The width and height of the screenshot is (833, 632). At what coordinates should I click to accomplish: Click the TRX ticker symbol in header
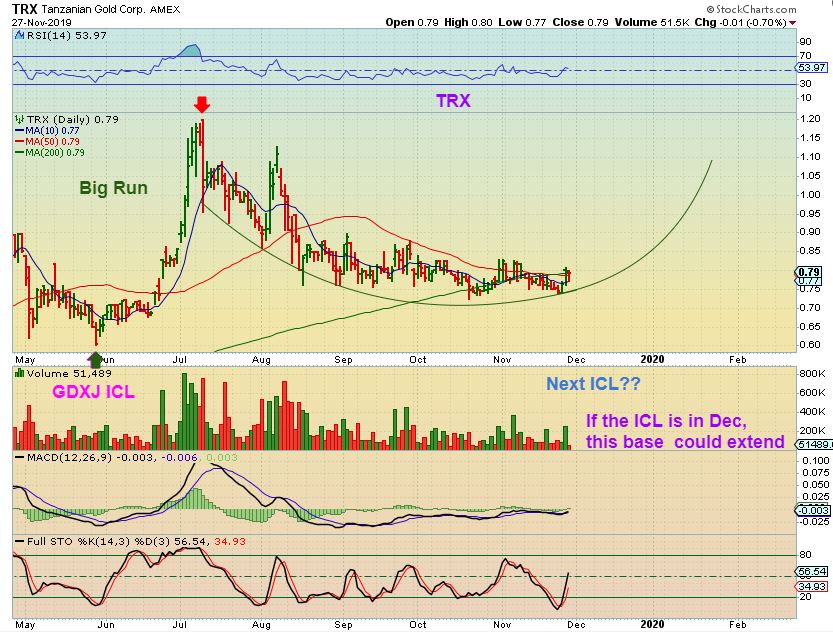(x=24, y=10)
